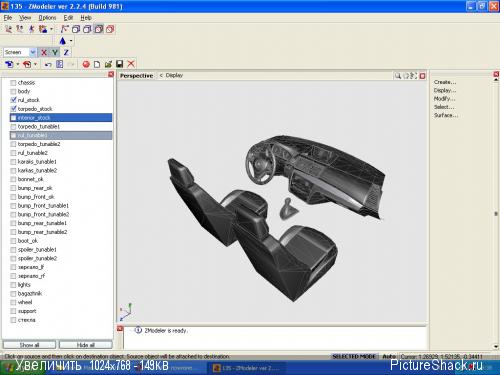Switch to edges editing level icon
This screenshot has width=500, height=375.
tap(20, 29)
